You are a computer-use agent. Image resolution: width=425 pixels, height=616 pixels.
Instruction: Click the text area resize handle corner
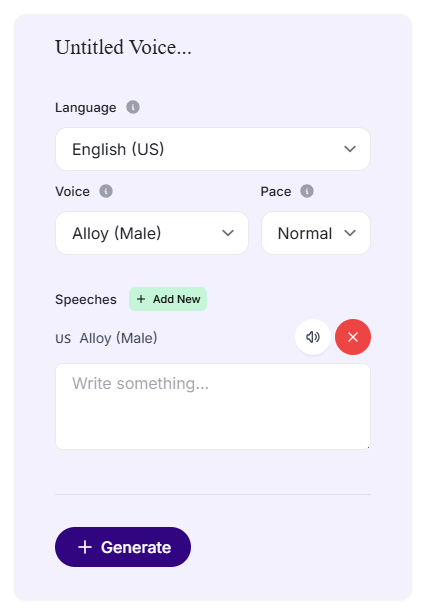click(x=368, y=446)
